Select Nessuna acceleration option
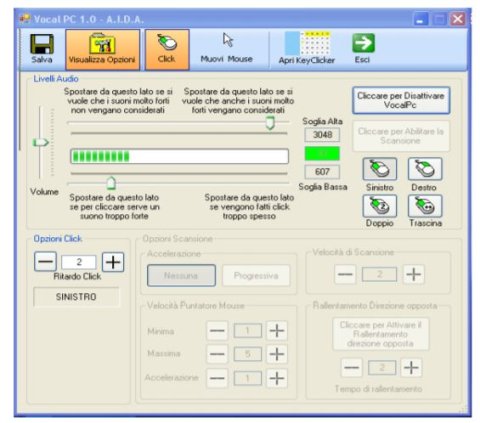Viewport: 480px width, 423px height. [x=181, y=276]
